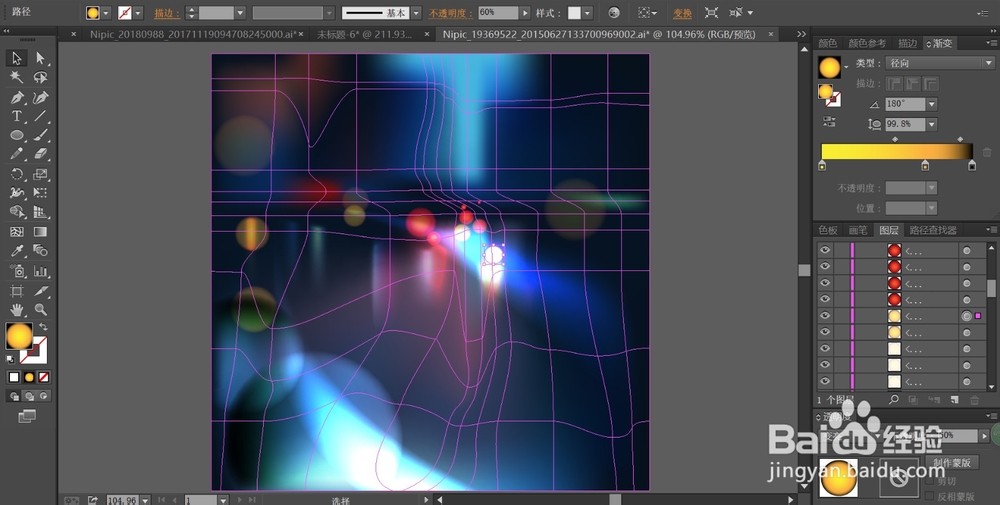
Task: Set fill to None in toolbox
Action: point(43,377)
